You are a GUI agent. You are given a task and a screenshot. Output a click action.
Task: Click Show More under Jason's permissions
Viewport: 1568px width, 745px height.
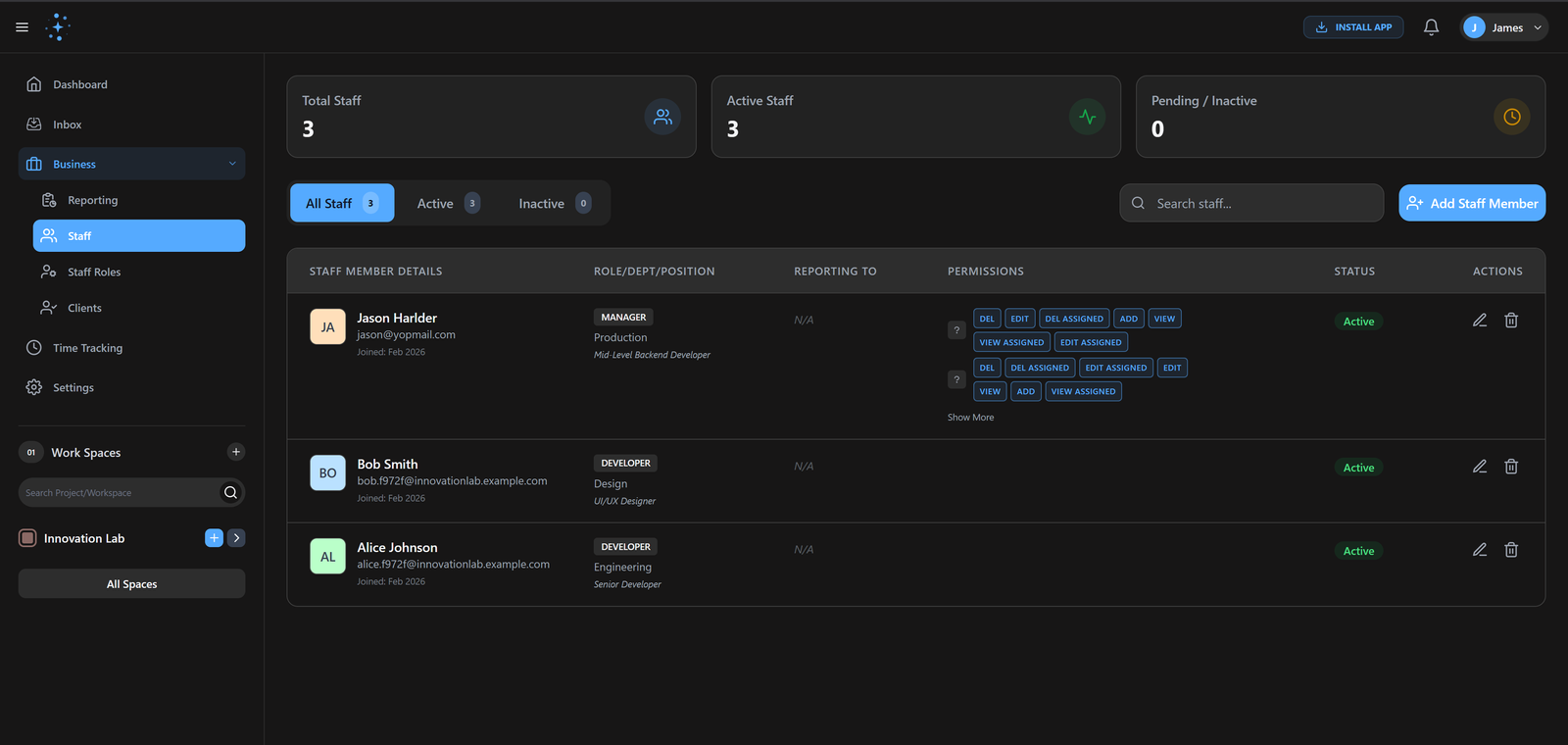[x=970, y=418]
